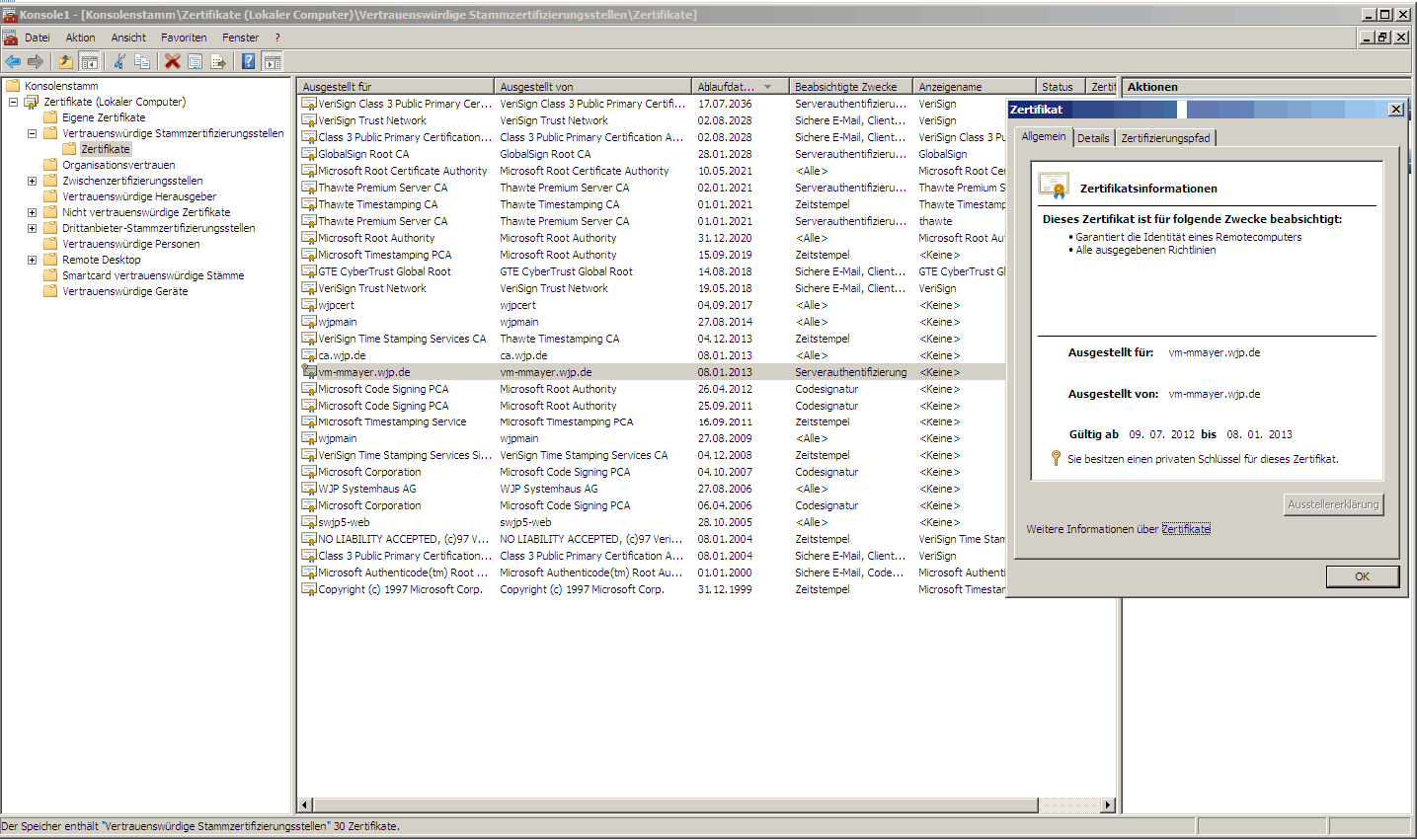Viewport: 1417px width, 840px height.
Task: Open the Datei menu
Action: pos(38,38)
